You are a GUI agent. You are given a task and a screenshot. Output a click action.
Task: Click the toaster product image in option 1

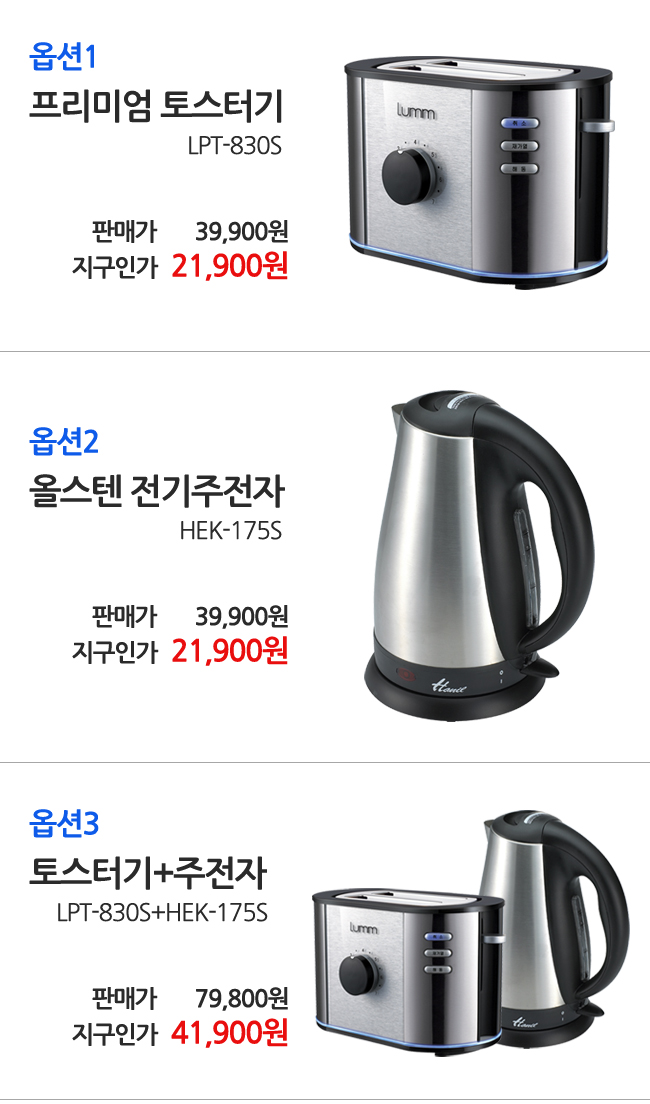tap(479, 173)
